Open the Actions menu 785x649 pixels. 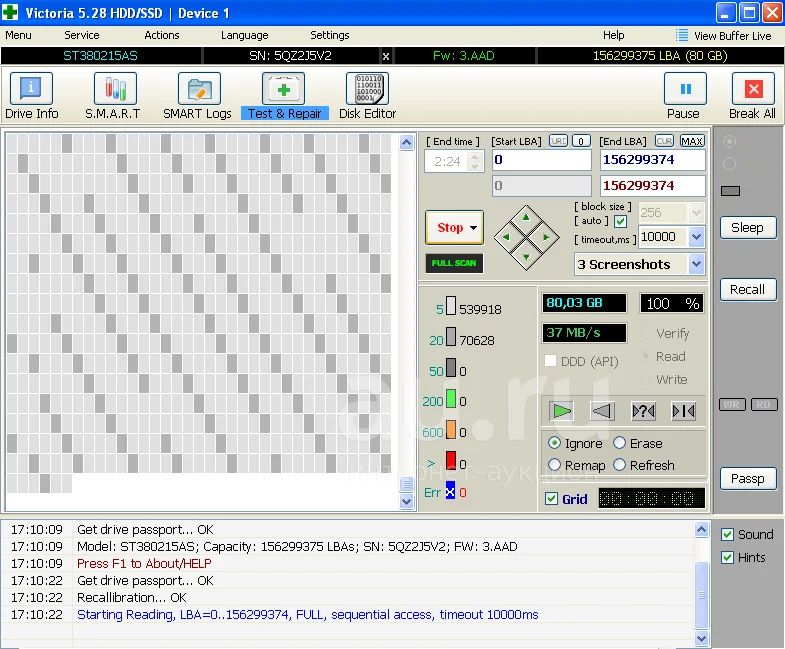162,35
